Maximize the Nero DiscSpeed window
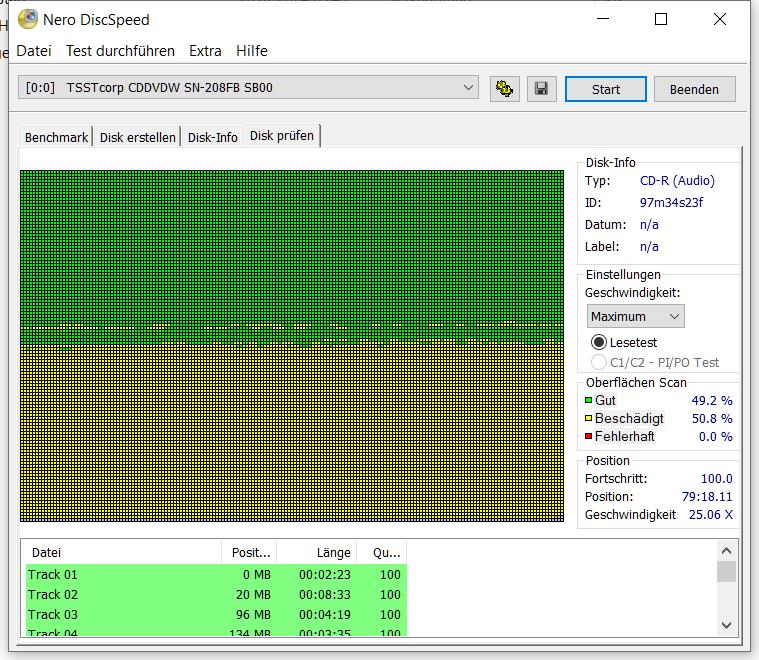759x660 pixels. pos(661,19)
